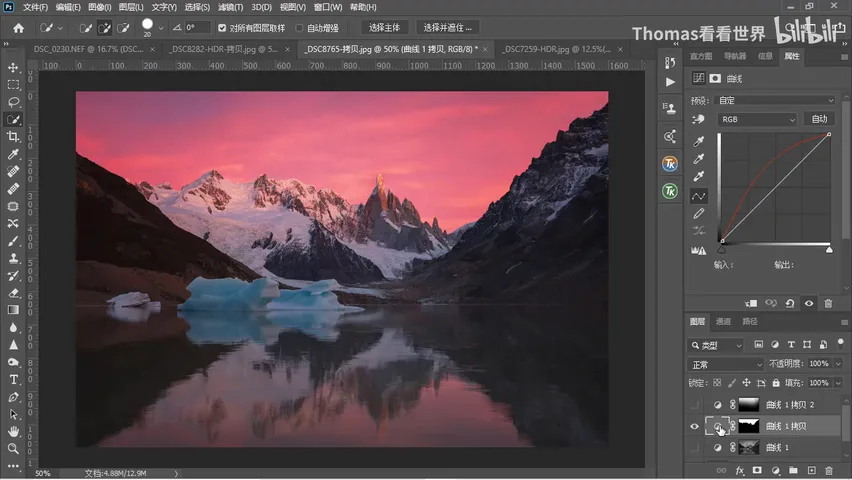852x480 pixels.
Task: Click the 选择并遮住 button
Action: click(448, 28)
